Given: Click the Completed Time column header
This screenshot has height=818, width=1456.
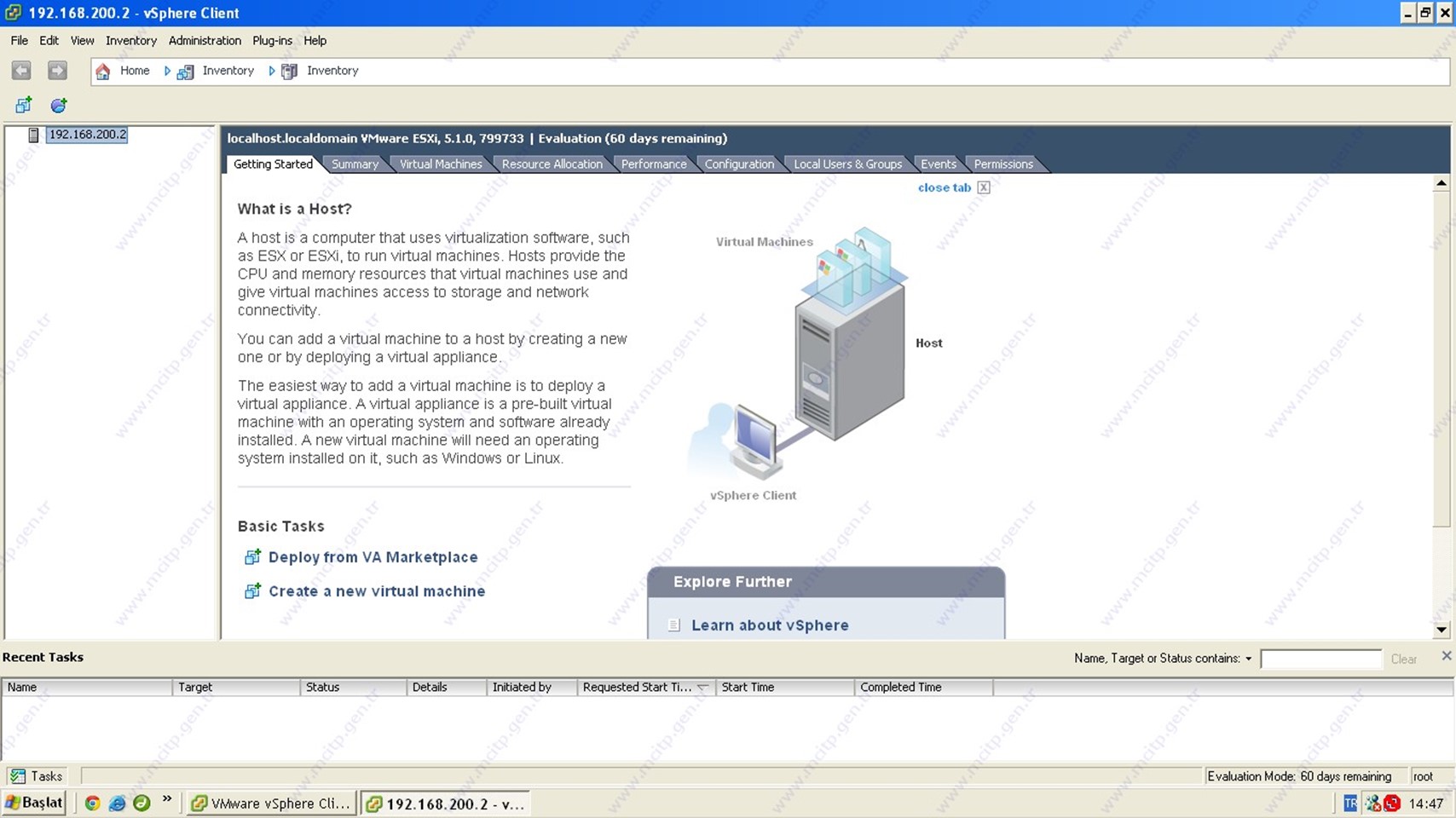Looking at the screenshot, I should coord(923,687).
